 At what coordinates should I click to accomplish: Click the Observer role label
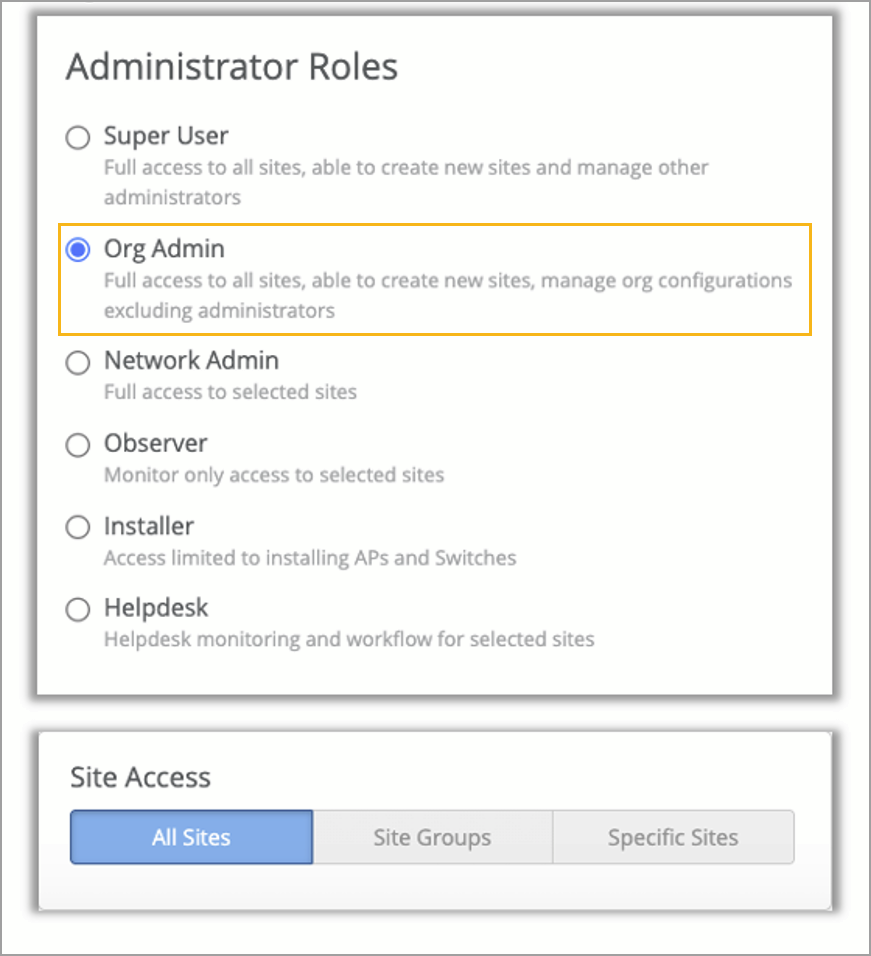[x=156, y=443]
